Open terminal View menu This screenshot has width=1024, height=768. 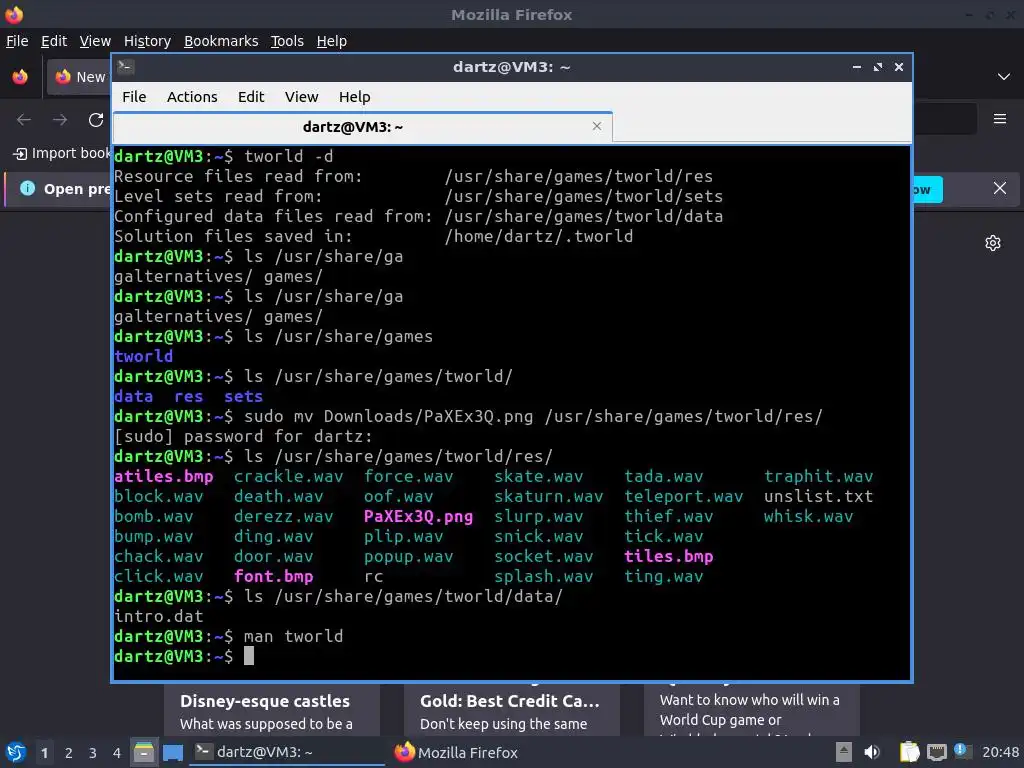tap(301, 97)
